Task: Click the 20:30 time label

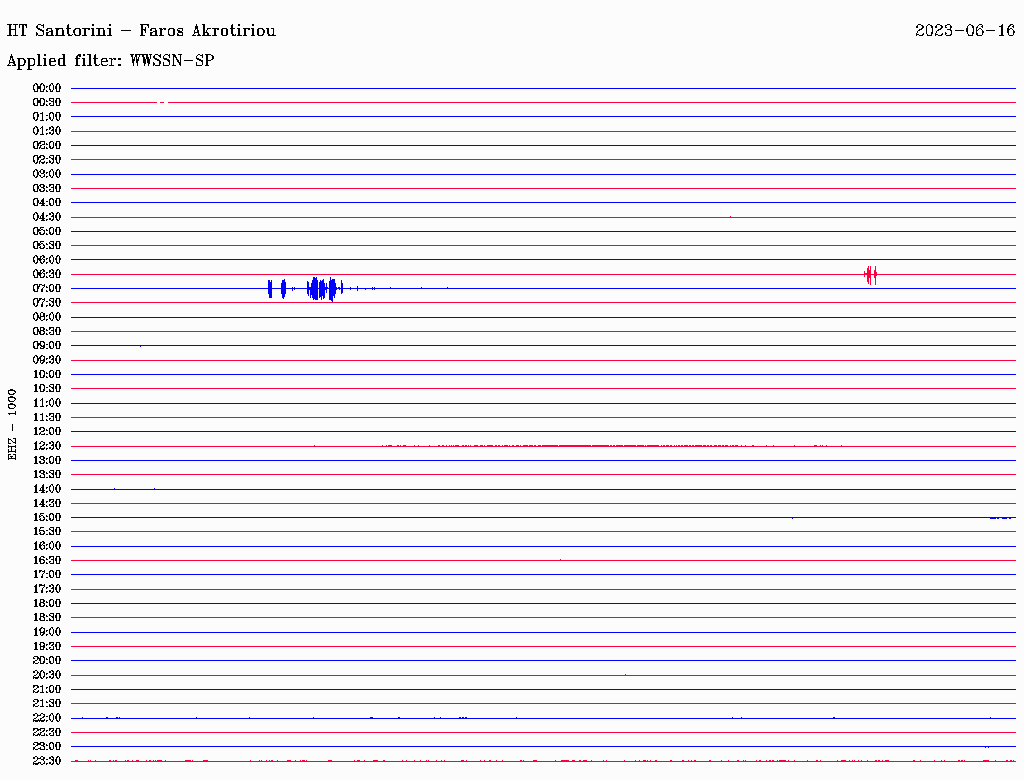Action: coord(47,675)
